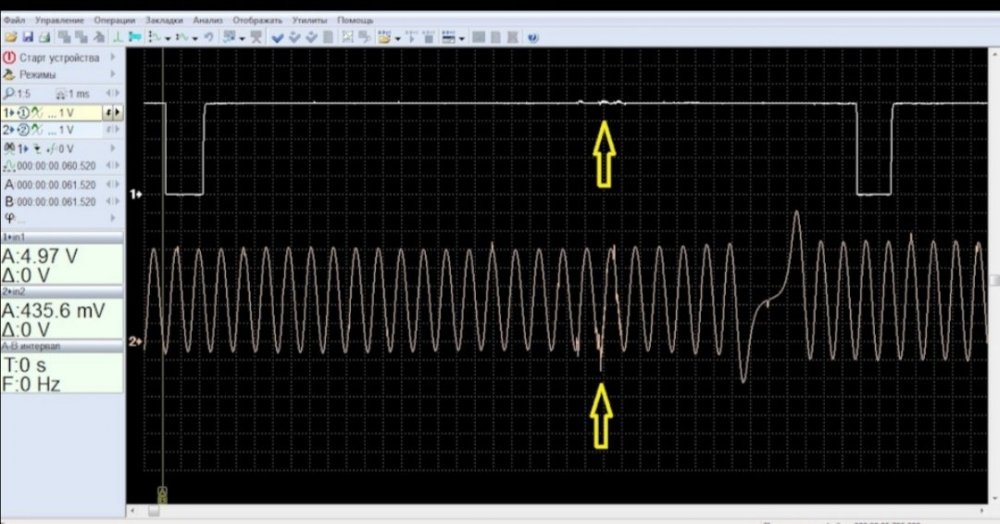Click channel 2 zero-level marker on graph
Screen dimensions: 1000x524
coord(135,342)
